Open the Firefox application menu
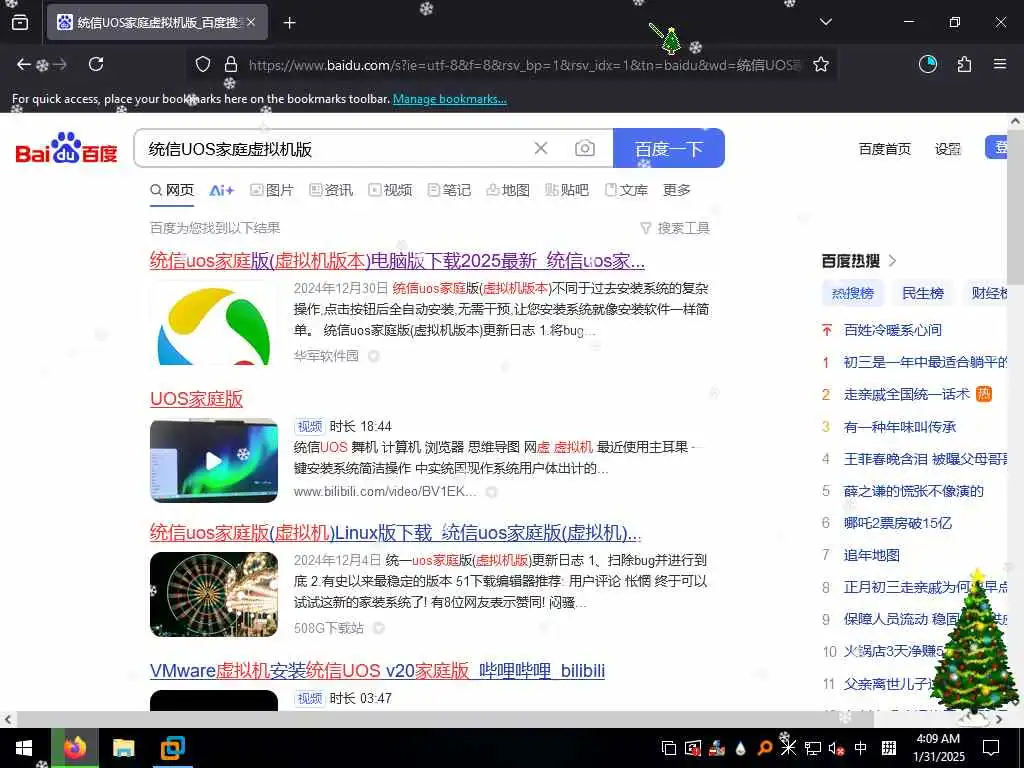Viewport: 1024px width, 768px height. point(1000,64)
